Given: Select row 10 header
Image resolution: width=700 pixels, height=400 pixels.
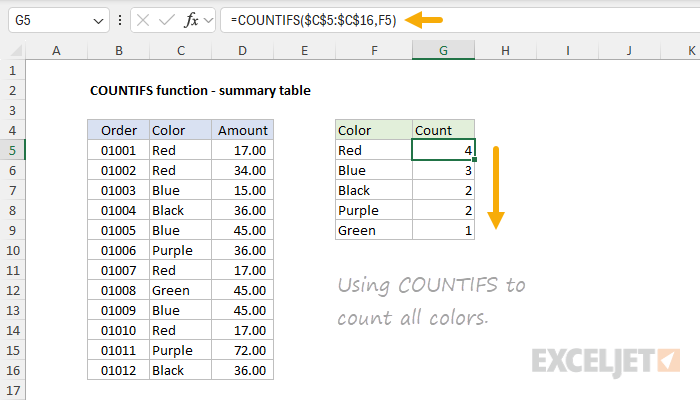Looking at the screenshot, I should coord(12,250).
